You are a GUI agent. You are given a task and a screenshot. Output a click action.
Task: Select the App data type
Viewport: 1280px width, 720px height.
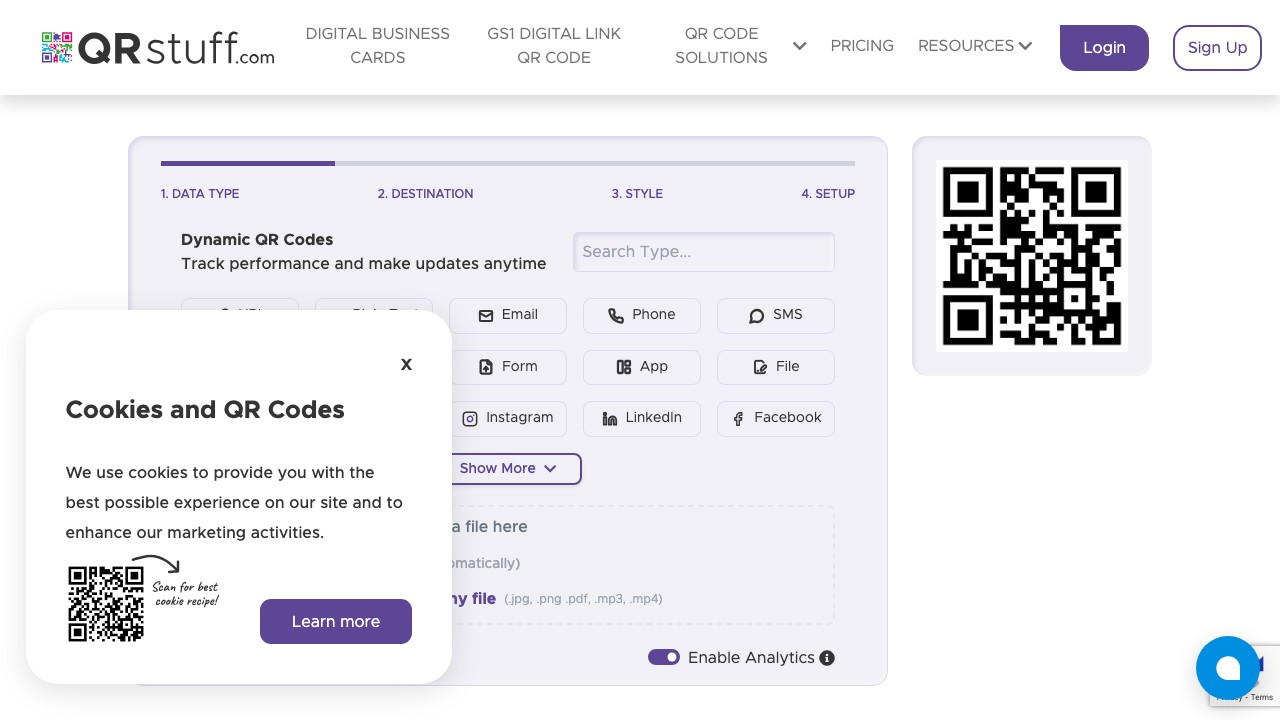(642, 367)
